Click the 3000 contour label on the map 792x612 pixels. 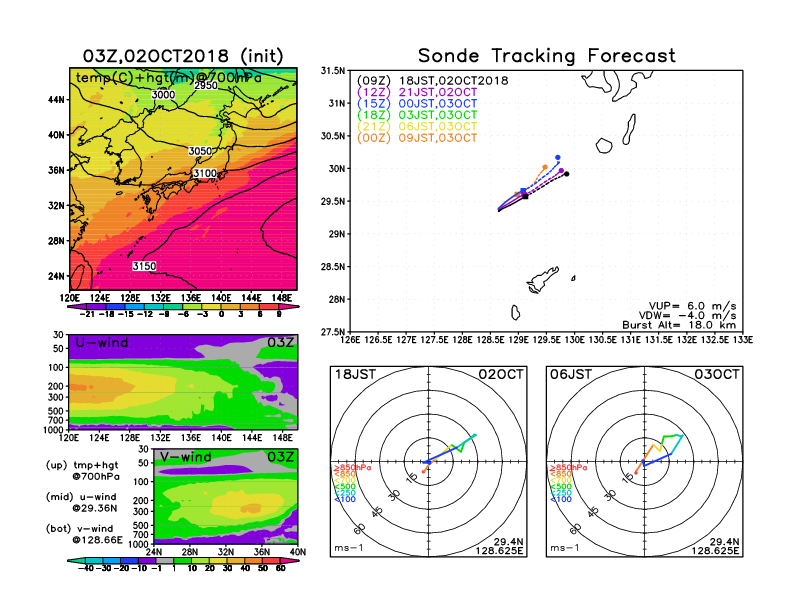pos(163,94)
